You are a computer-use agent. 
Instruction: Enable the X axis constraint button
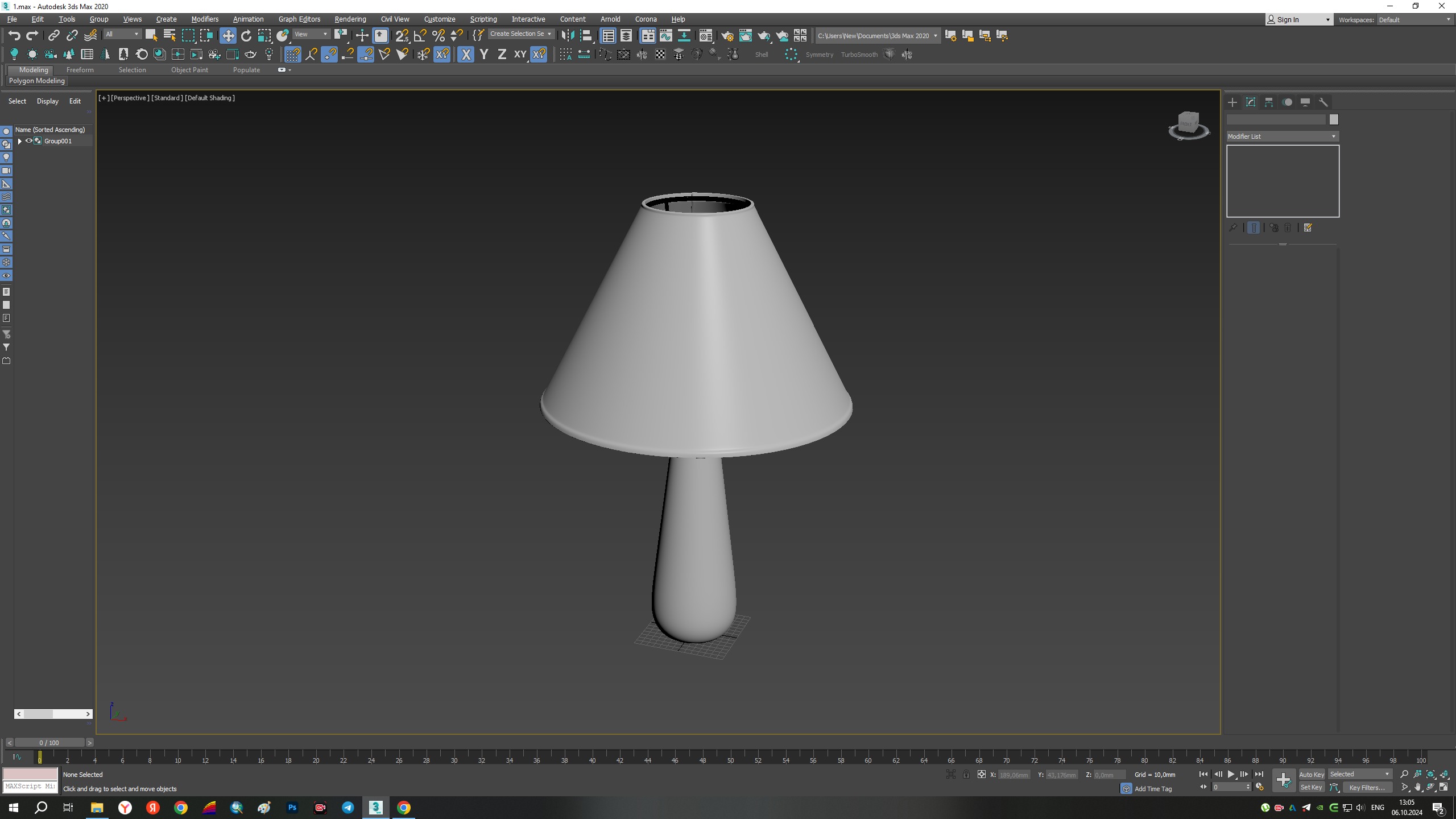[x=466, y=55]
